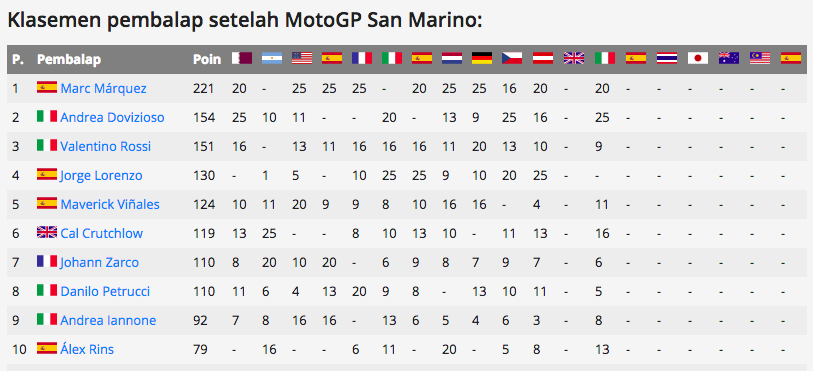Click the Japan flag column header
This screenshot has height=371, width=813.
click(698, 58)
